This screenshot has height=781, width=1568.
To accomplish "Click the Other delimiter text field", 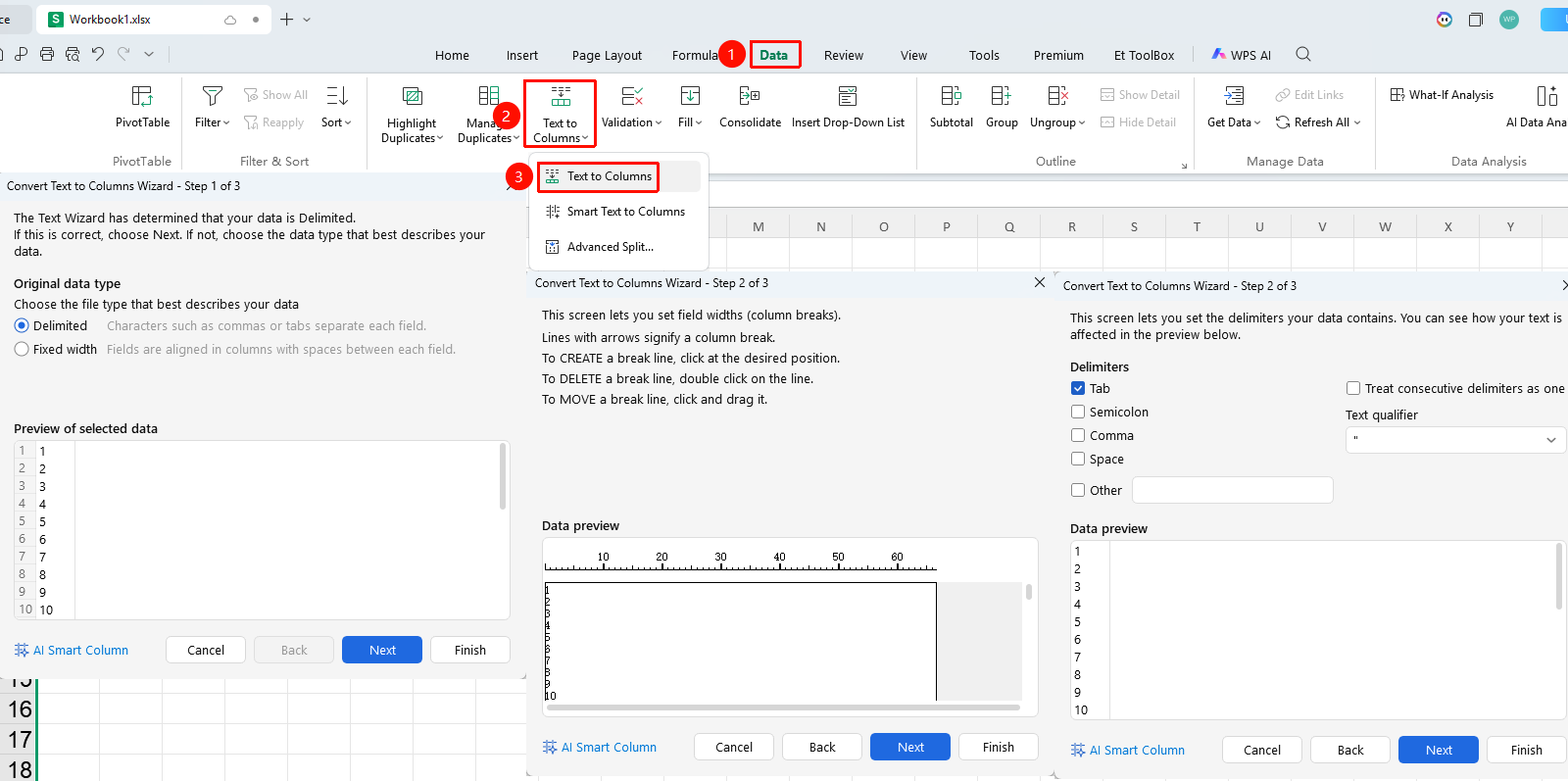I will [x=1232, y=490].
